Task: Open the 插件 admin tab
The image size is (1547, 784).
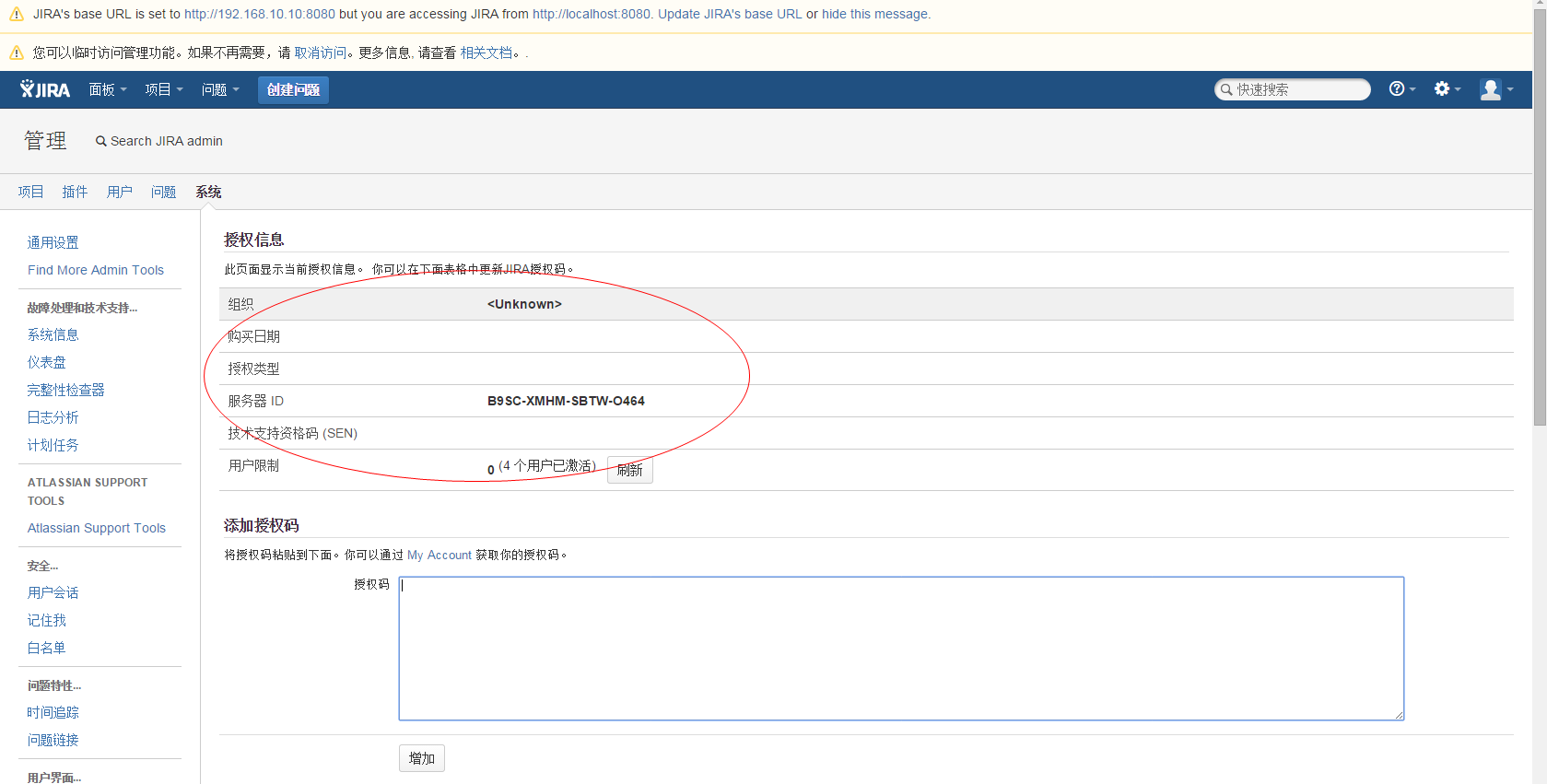Action: pyautogui.click(x=75, y=192)
